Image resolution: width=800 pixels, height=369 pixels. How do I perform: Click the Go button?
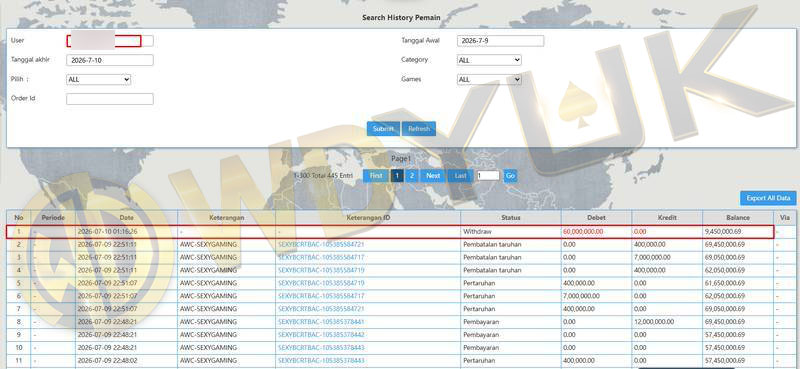click(x=510, y=176)
